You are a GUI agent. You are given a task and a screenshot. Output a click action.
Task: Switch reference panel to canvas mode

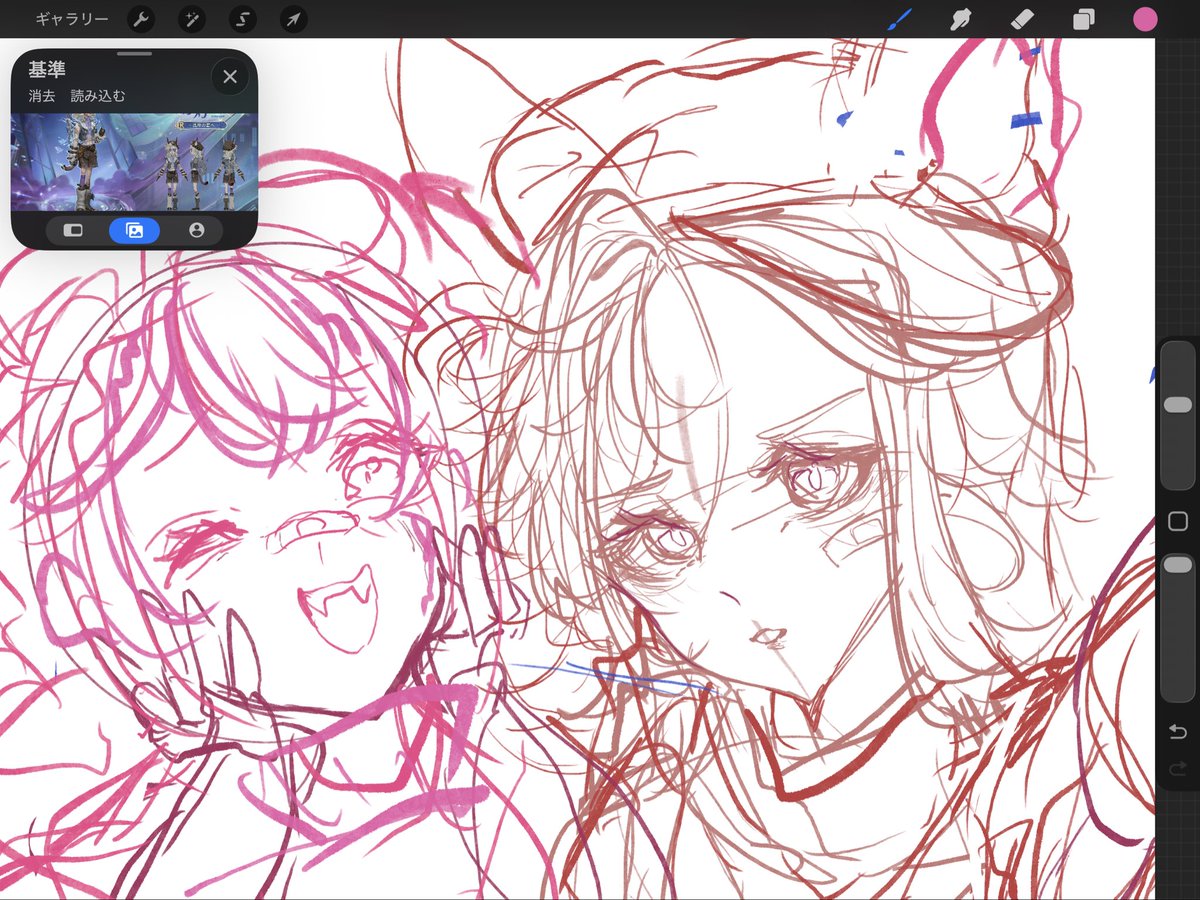pyautogui.click(x=73, y=230)
